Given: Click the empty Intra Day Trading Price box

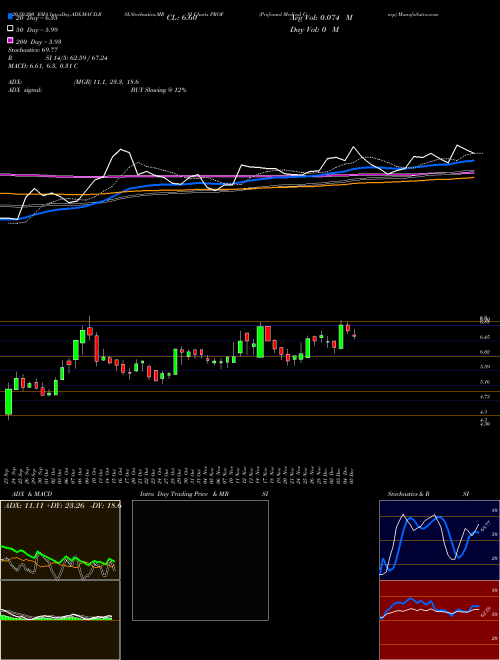Looking at the screenshot, I should point(200,560).
